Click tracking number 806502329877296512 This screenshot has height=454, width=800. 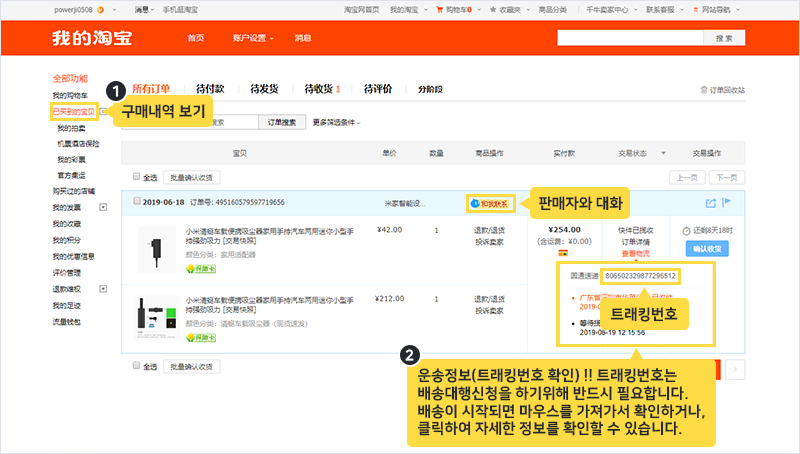click(640, 276)
